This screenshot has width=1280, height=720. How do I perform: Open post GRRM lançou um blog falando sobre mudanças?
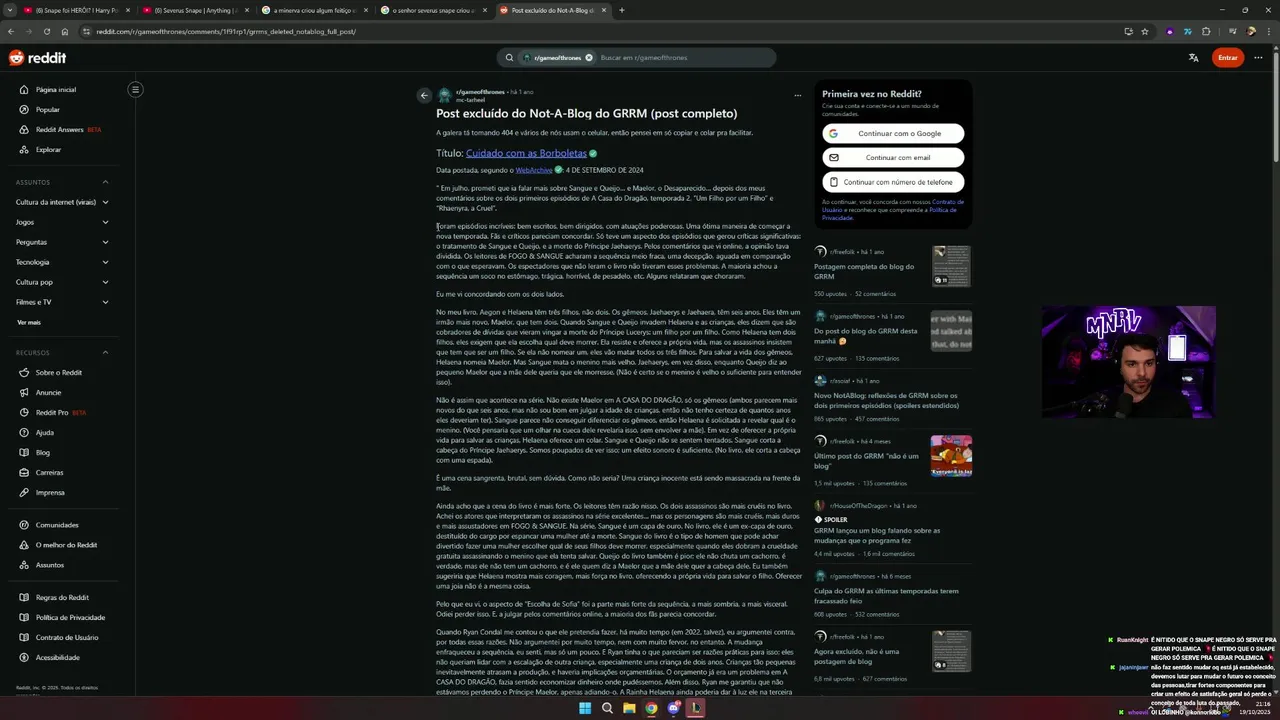877,536
